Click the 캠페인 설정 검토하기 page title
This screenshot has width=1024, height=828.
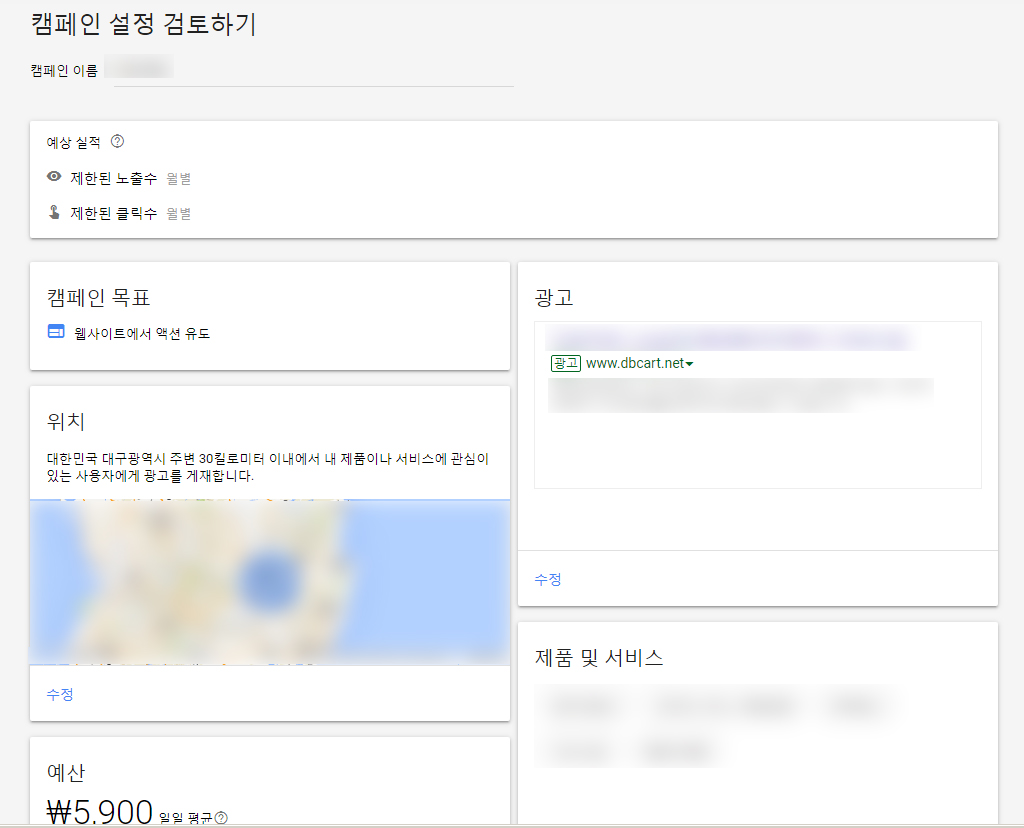(x=143, y=24)
